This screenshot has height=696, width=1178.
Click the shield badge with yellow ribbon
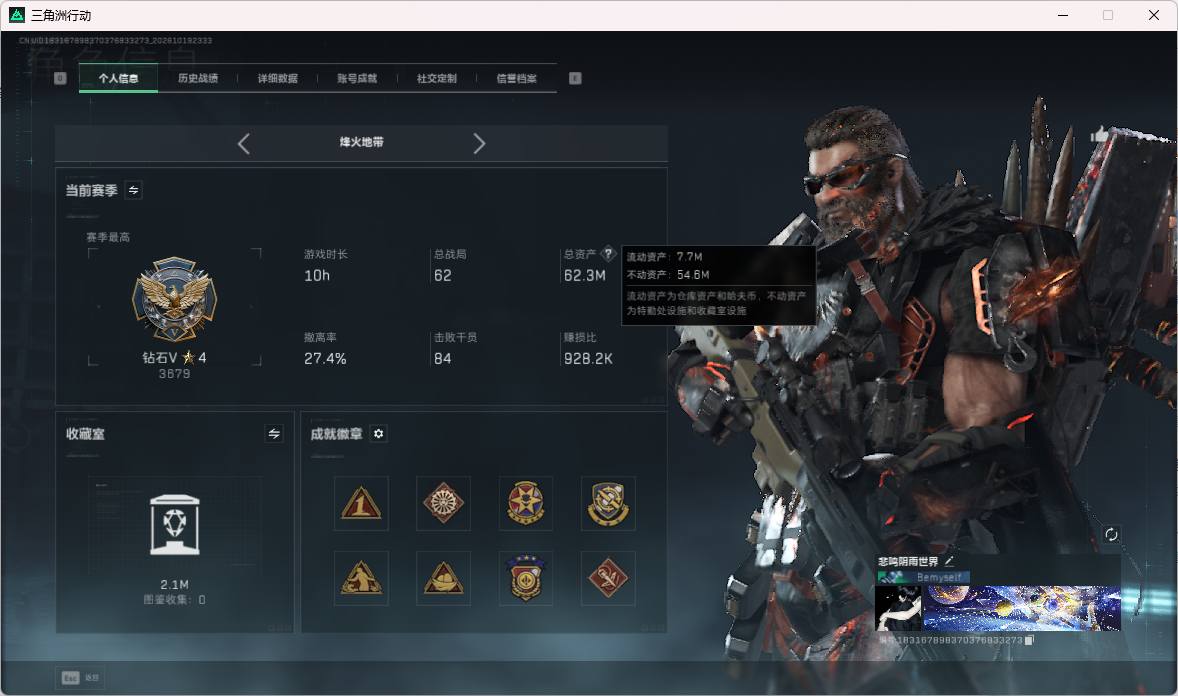pos(608,504)
